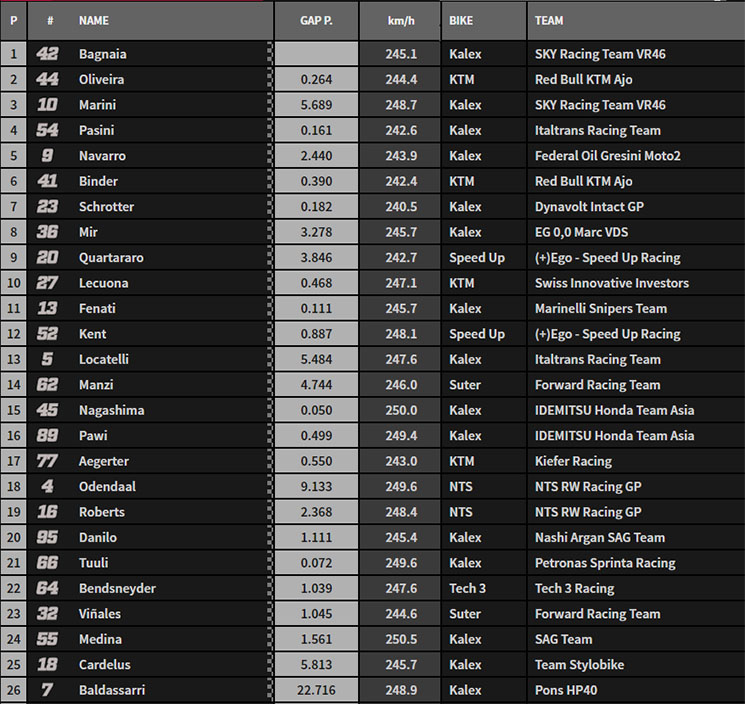
Task: Click rider name Tuuli
Action: click(93, 563)
